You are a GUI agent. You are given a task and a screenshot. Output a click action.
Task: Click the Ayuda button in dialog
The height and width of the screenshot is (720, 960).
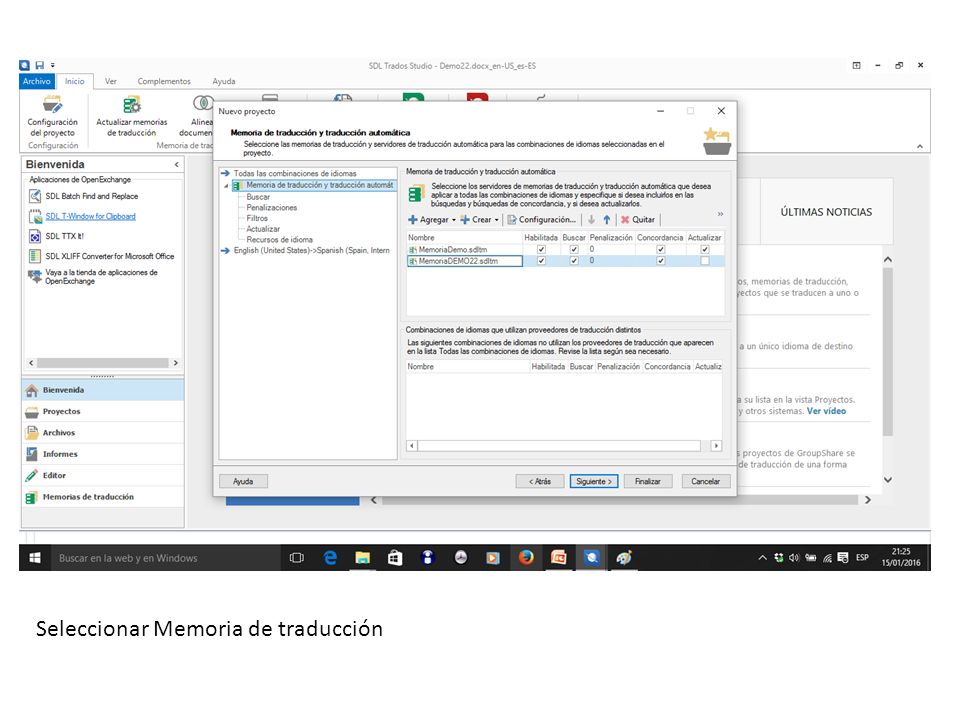coord(243,481)
